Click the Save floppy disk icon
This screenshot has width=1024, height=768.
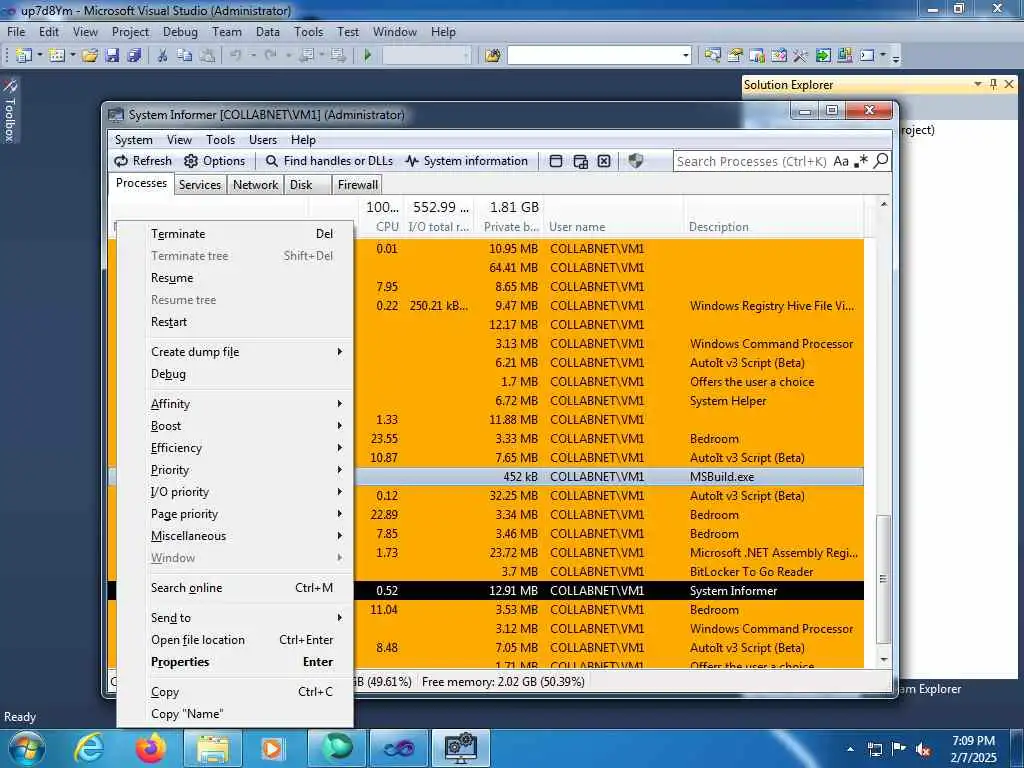(x=112, y=56)
